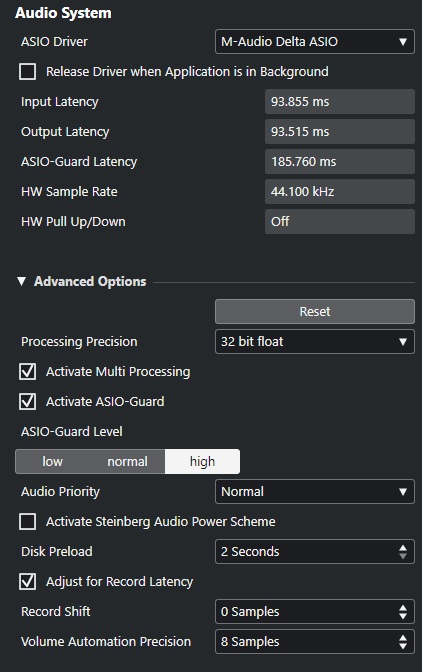This screenshot has width=422, height=672.
Task: Click the HW Pull Up/Down label
Action: point(73,222)
